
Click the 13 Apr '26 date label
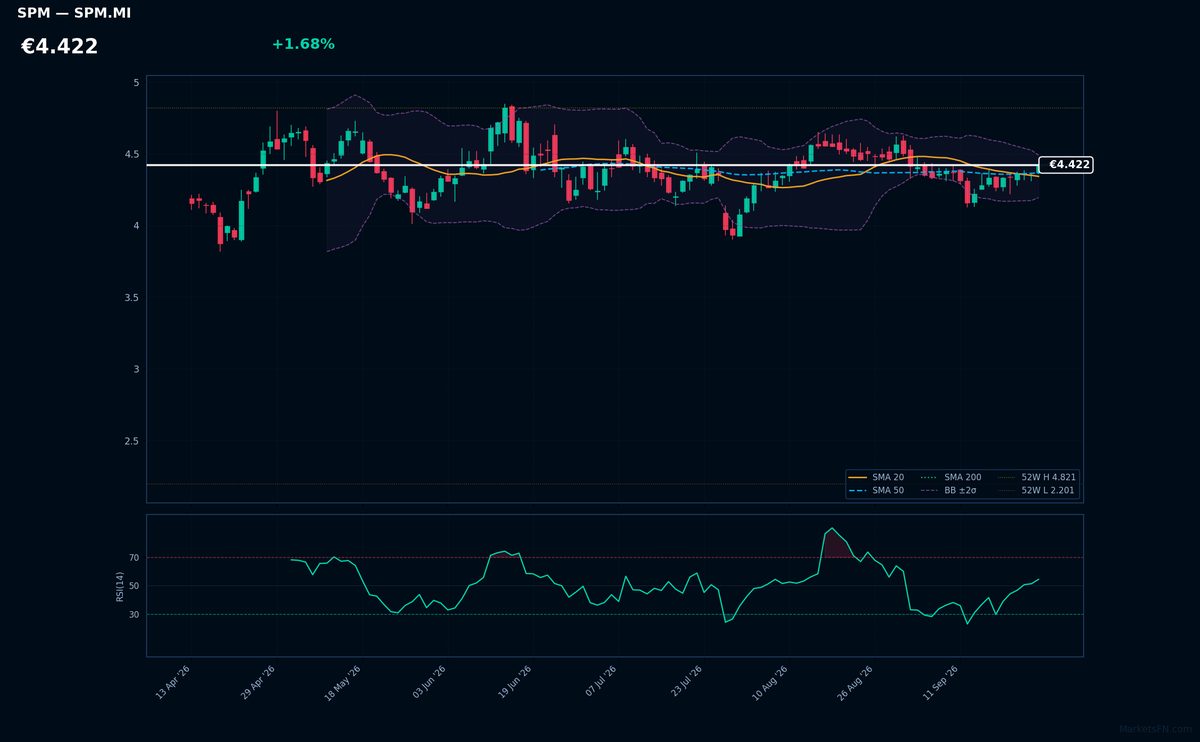click(x=173, y=682)
